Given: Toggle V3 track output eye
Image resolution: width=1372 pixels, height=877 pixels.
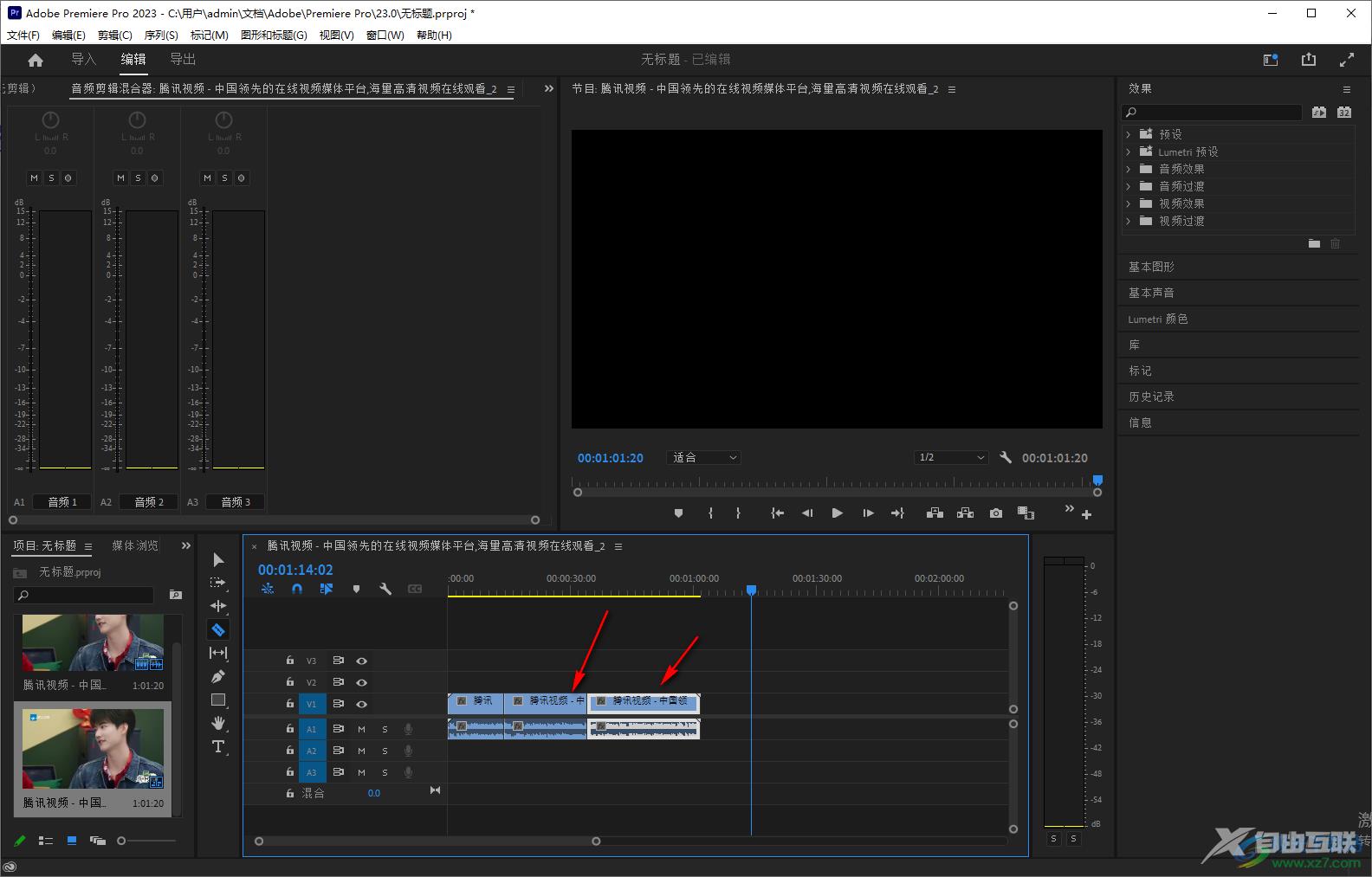Looking at the screenshot, I should pyautogui.click(x=362, y=661).
